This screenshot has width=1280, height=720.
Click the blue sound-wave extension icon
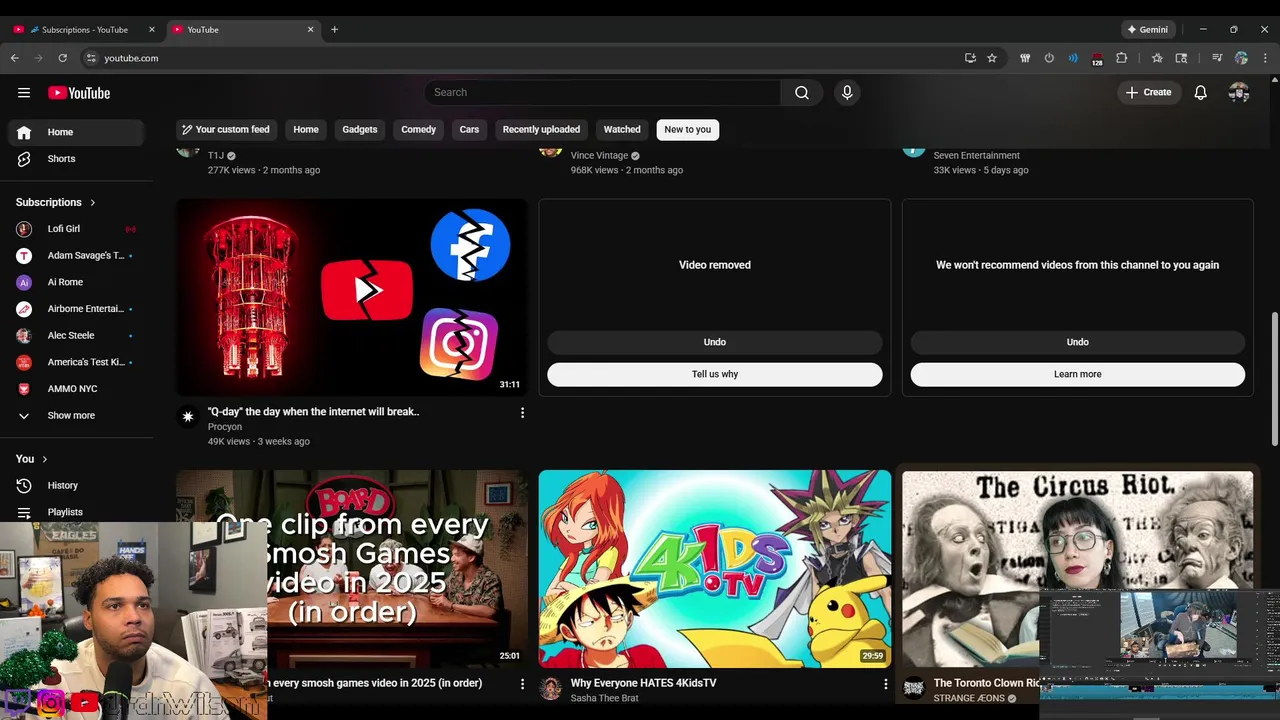1073,58
